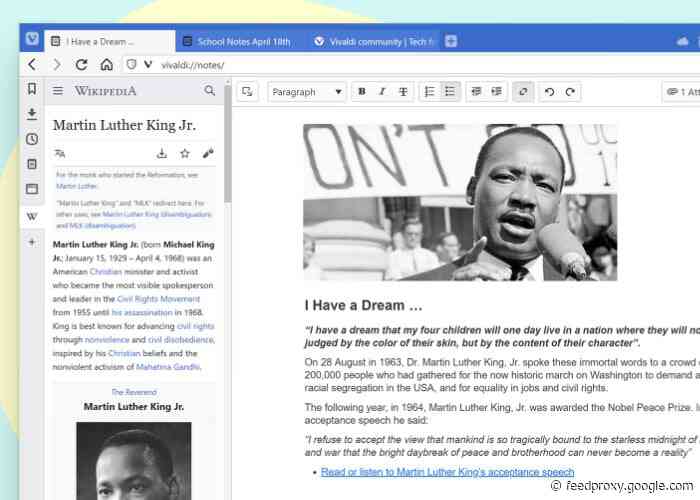Toggle strikethrough formatting

[x=403, y=92]
